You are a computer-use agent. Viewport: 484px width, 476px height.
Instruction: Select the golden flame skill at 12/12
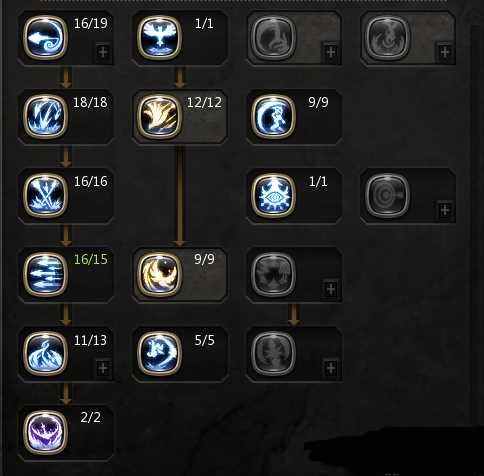point(159,117)
